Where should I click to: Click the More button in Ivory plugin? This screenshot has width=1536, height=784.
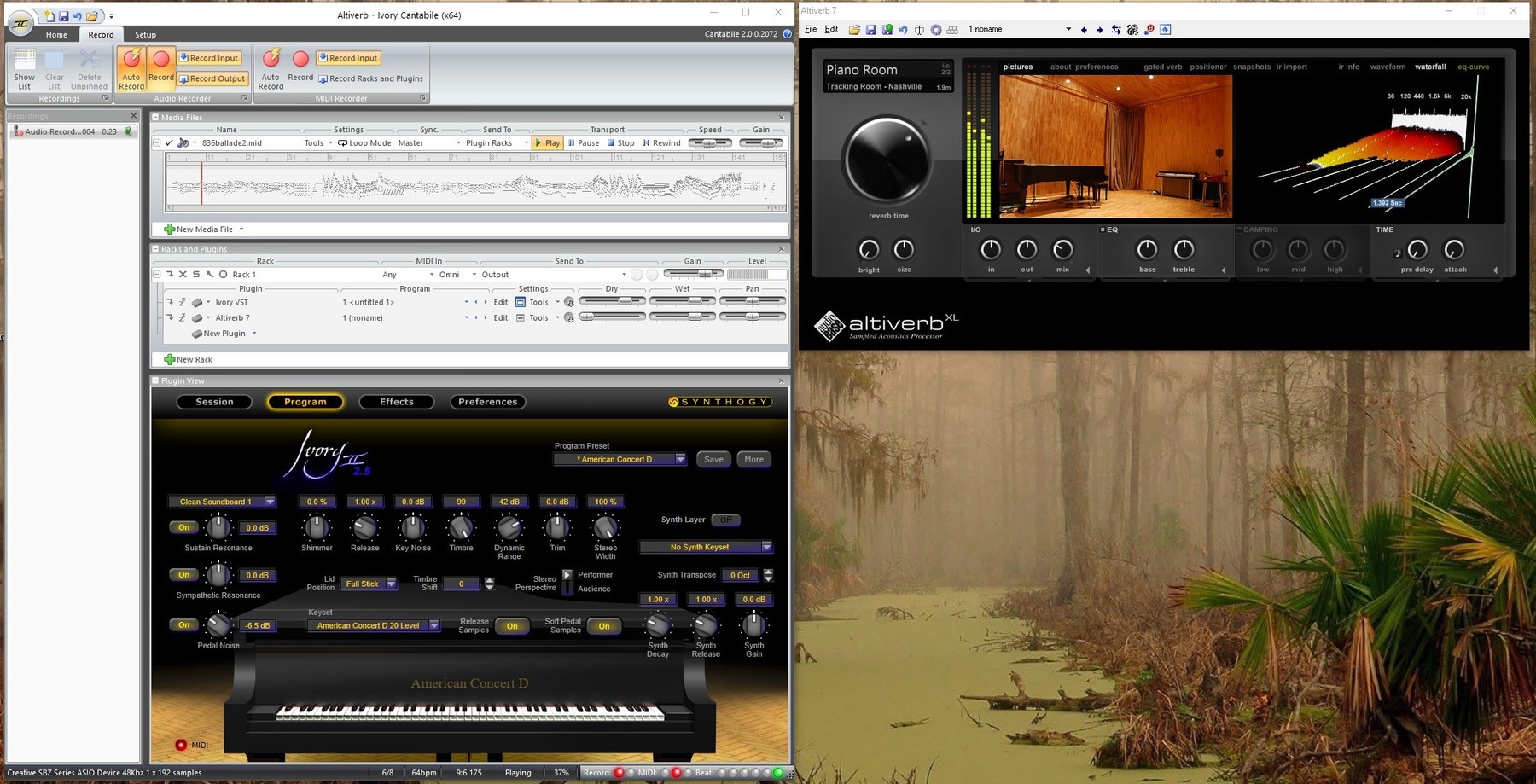(x=754, y=459)
